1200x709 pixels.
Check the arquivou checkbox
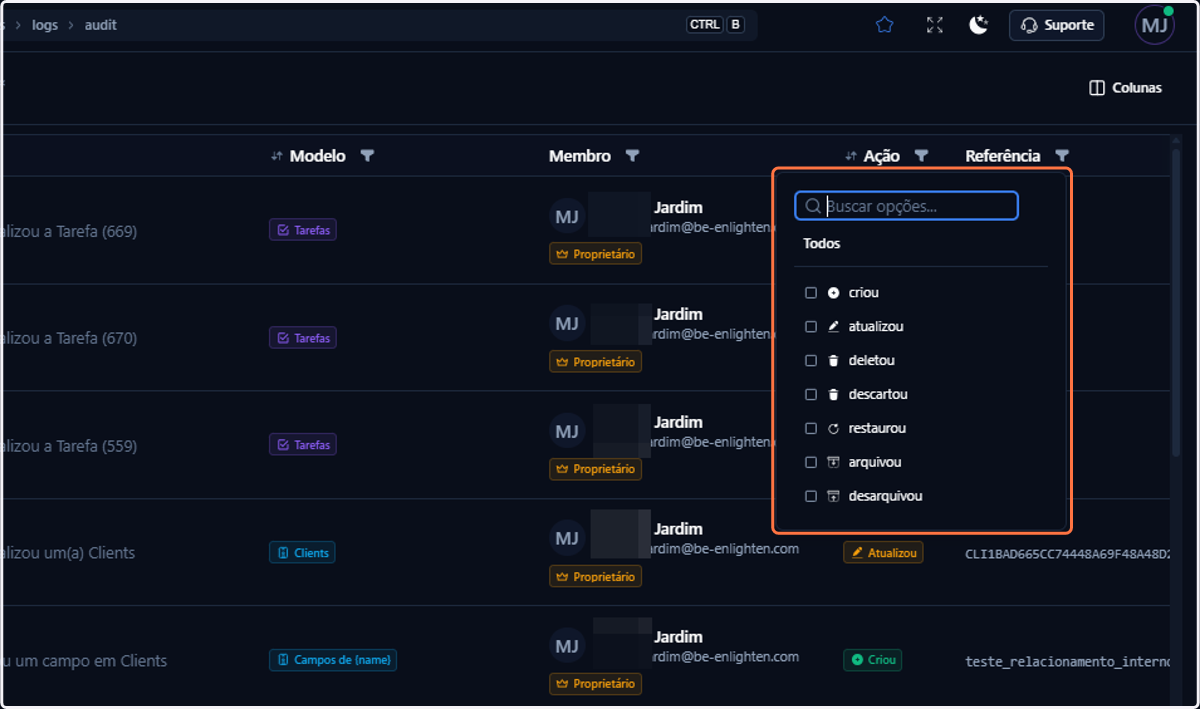811,463
